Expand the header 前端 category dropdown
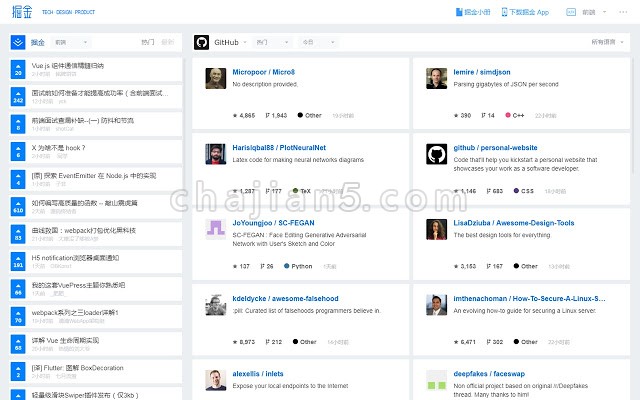 [594, 12]
